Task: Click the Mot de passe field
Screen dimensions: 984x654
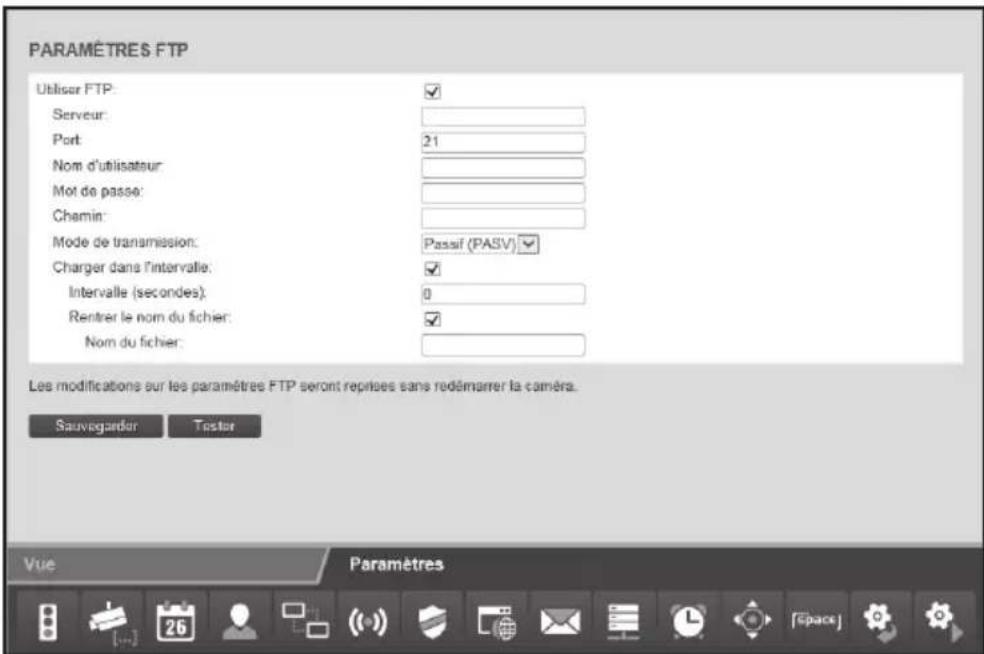Action: (x=503, y=193)
